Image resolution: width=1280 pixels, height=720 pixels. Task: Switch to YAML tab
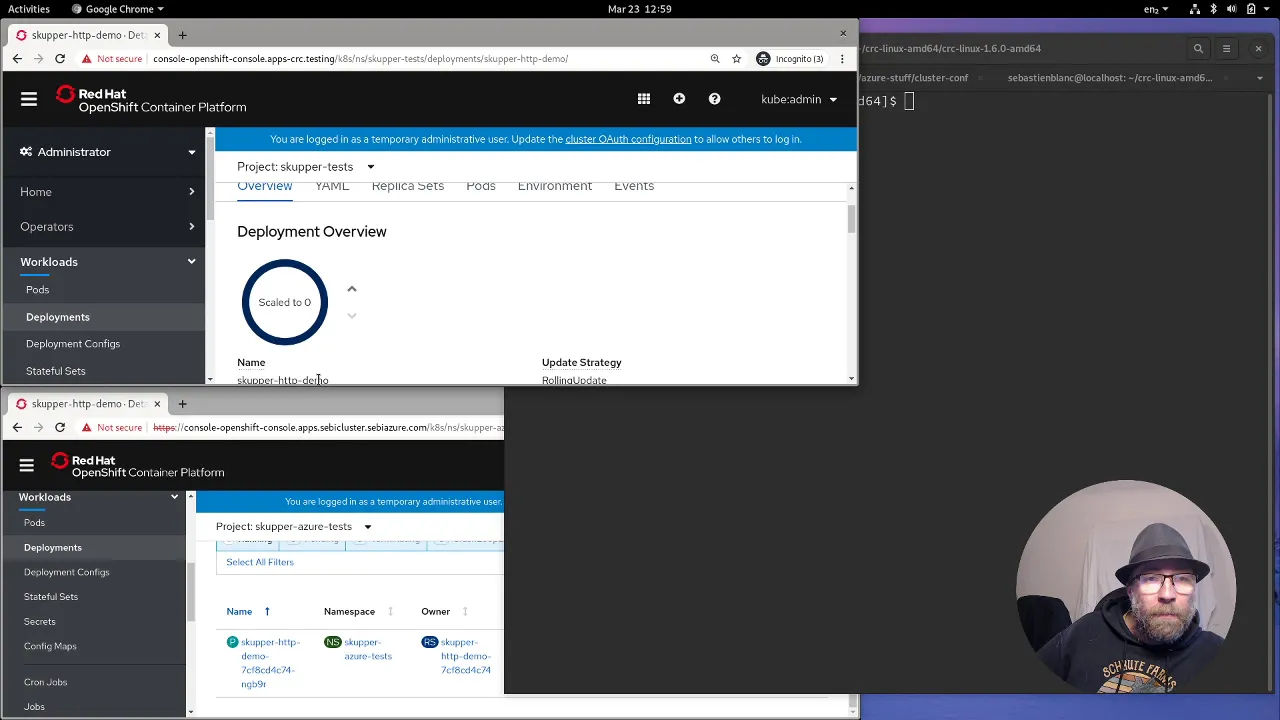point(332,186)
